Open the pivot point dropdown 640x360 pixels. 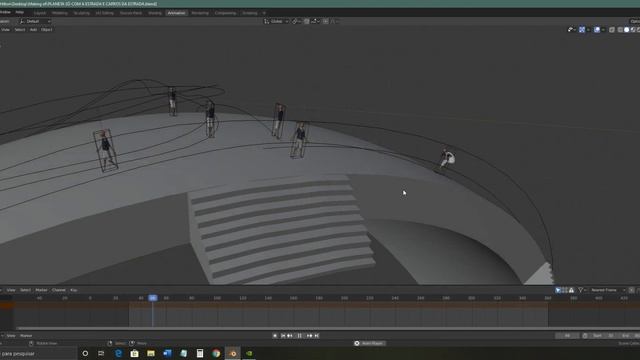pyautogui.click(x=296, y=21)
